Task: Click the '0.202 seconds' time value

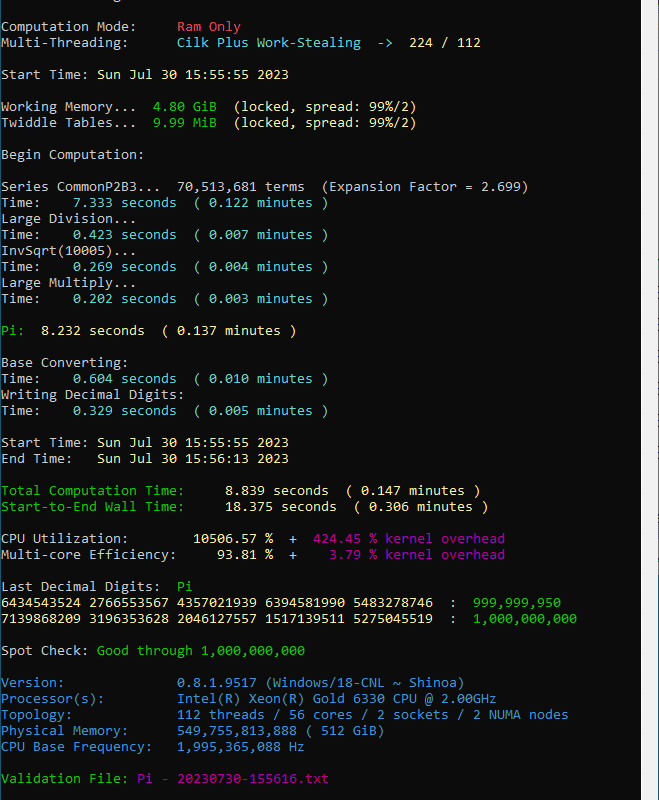Action: (x=124, y=298)
